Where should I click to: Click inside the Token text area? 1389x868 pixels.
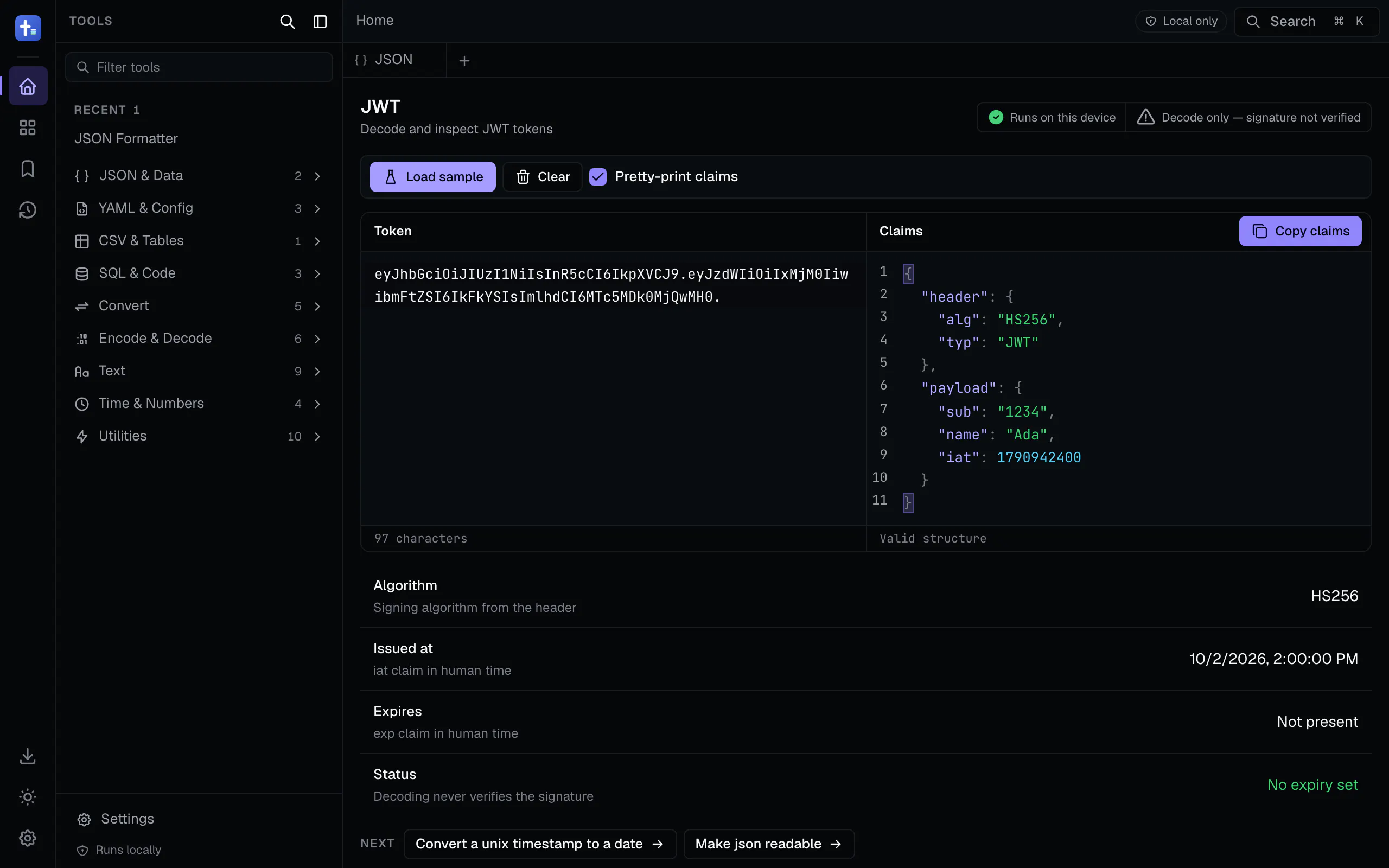click(613, 388)
